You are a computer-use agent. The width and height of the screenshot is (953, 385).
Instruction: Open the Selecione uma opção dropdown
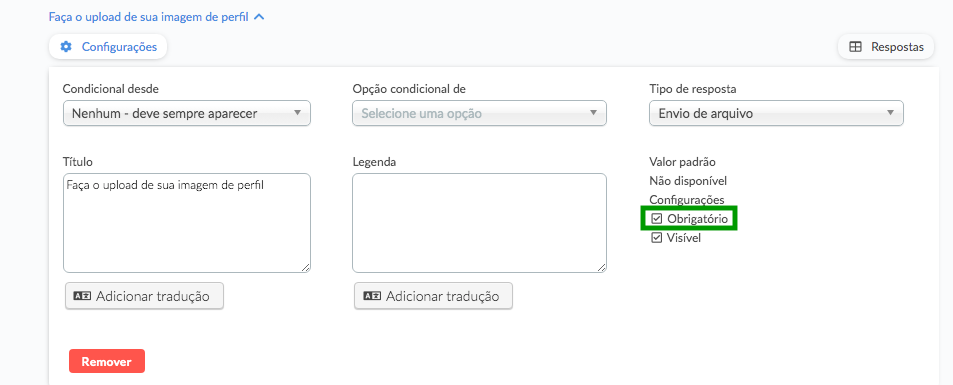pyautogui.click(x=480, y=113)
